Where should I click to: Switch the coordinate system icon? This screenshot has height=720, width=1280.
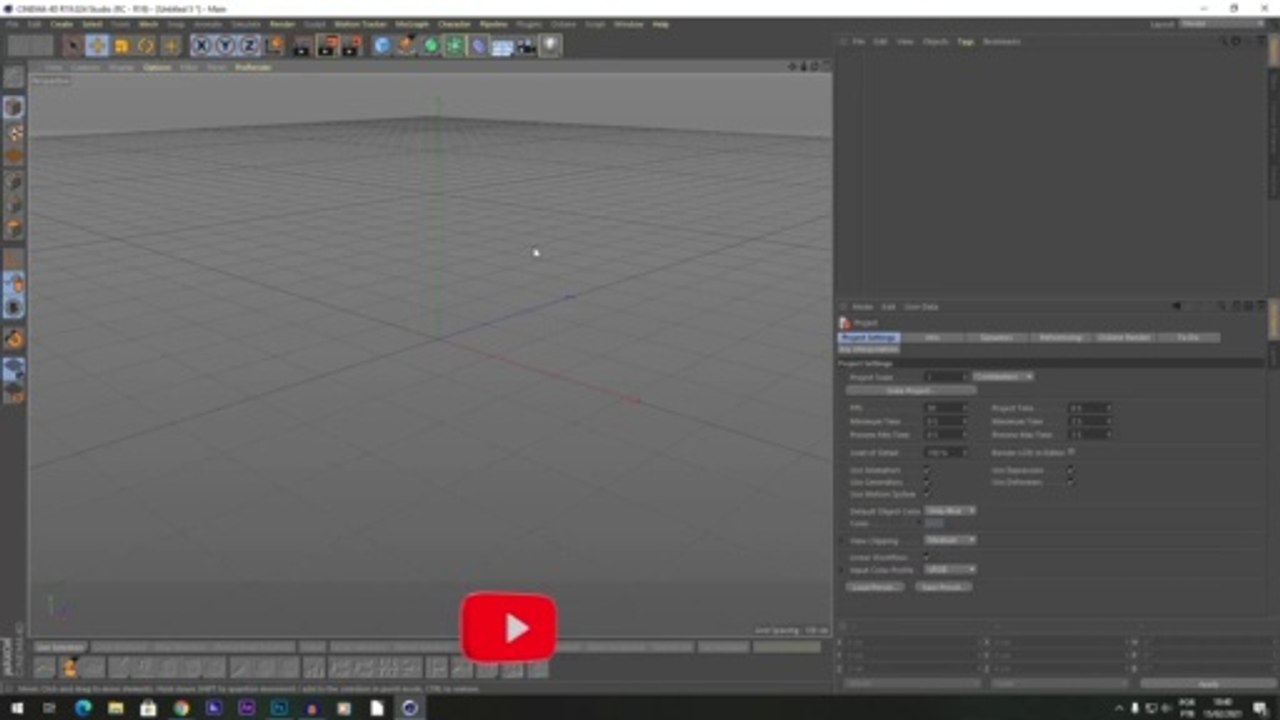[x=274, y=45]
